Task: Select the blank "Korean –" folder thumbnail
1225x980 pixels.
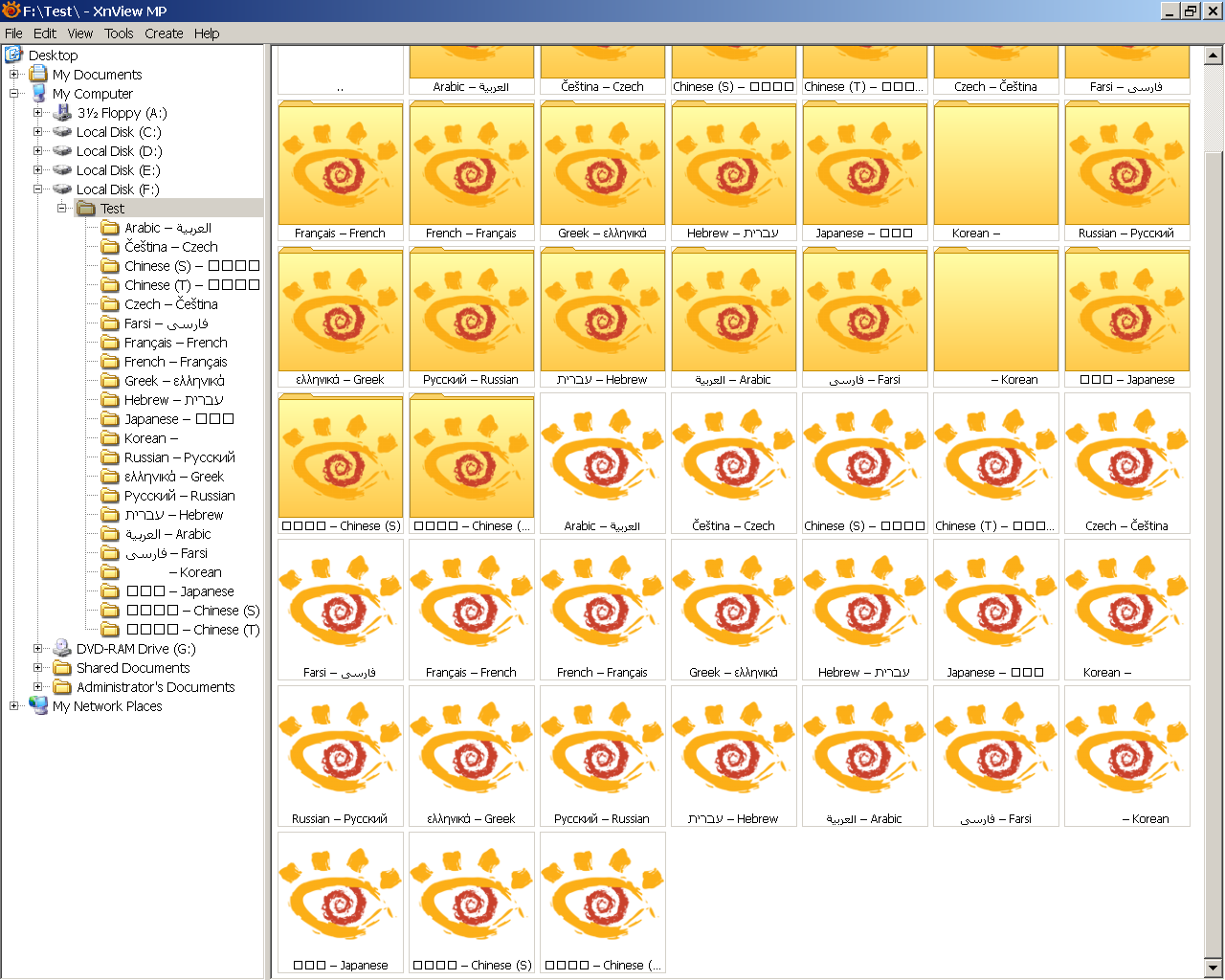Action: point(996,170)
